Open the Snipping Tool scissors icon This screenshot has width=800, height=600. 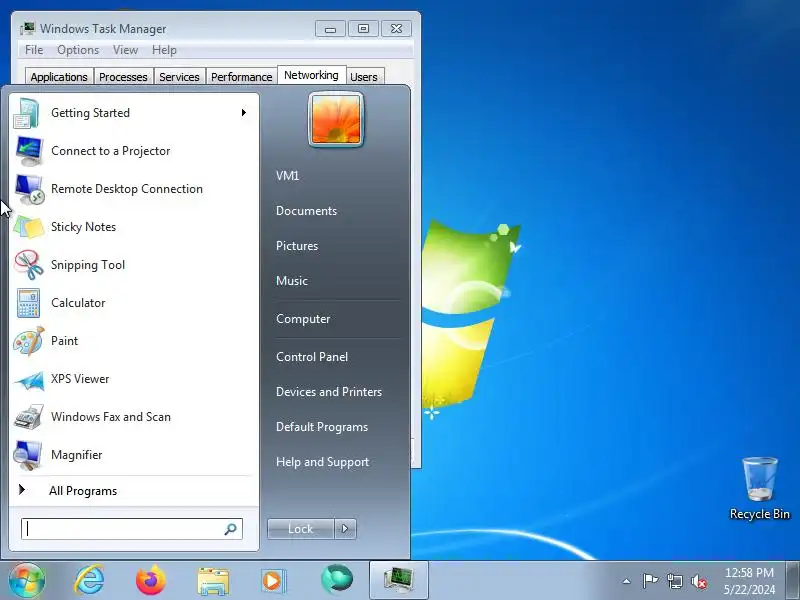[x=29, y=265]
